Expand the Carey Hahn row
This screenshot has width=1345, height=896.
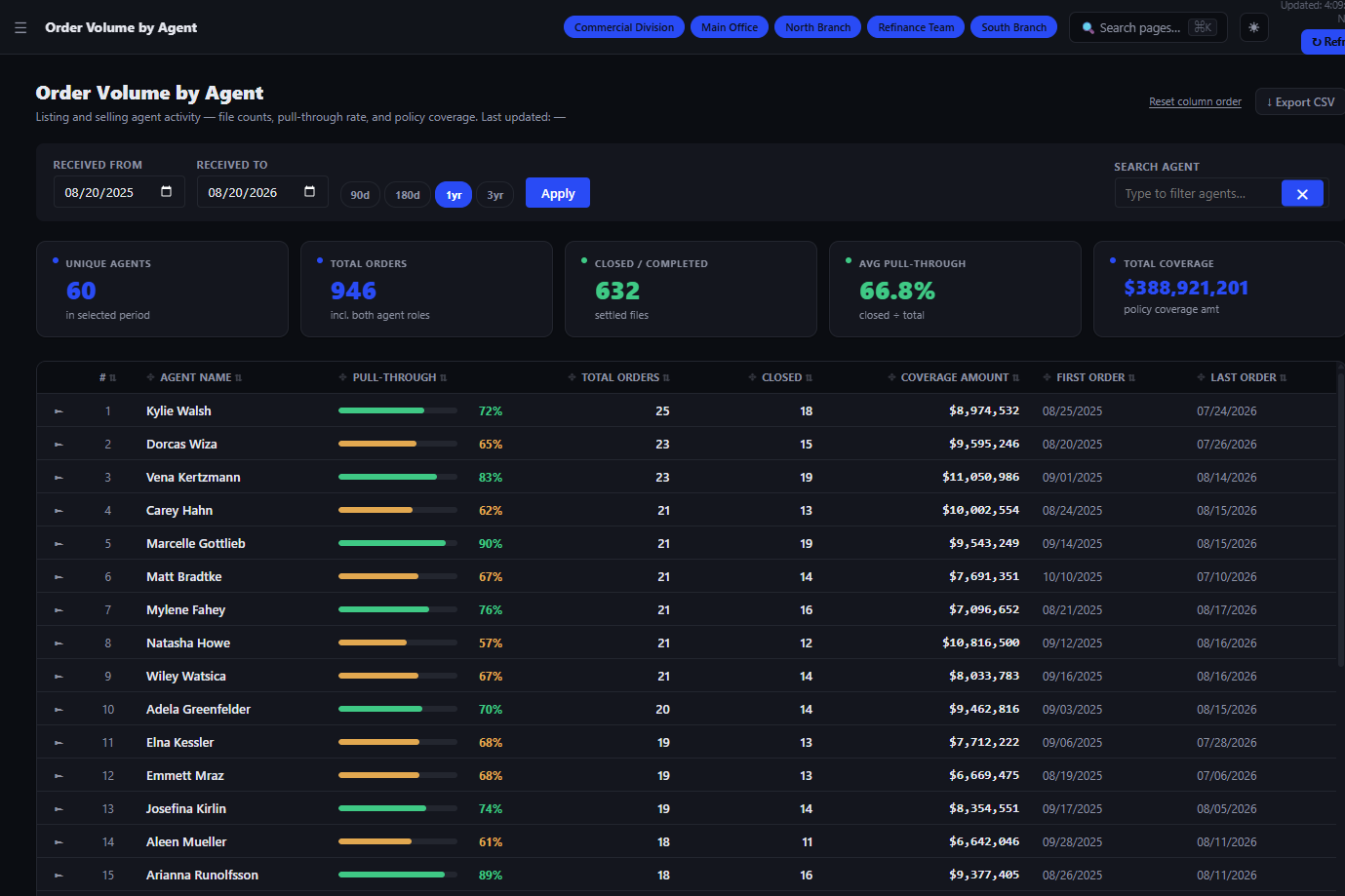(x=58, y=511)
